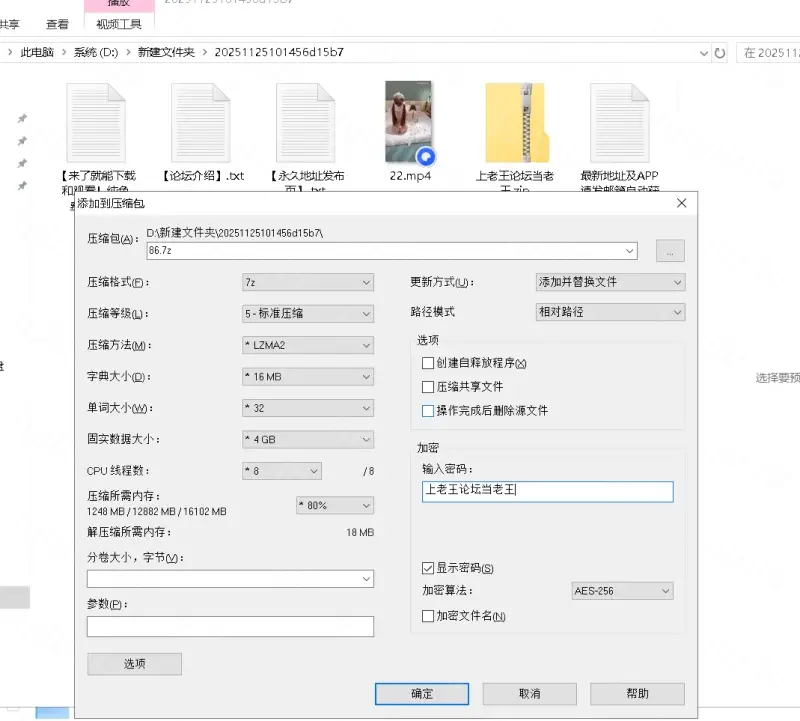800x721 pixels.
Task: Enable the 加密文件名 checkbox
Action: [x=428, y=616]
